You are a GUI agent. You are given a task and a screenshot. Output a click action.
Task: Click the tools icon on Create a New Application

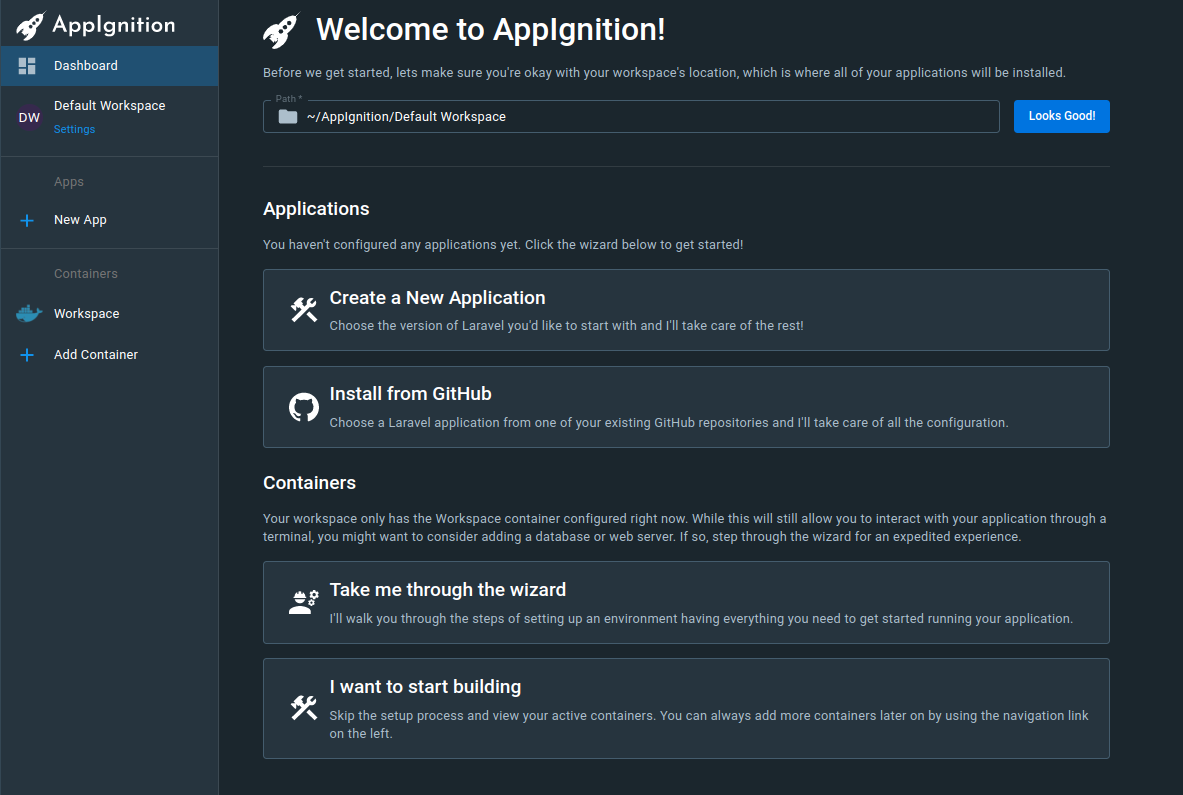click(x=303, y=309)
